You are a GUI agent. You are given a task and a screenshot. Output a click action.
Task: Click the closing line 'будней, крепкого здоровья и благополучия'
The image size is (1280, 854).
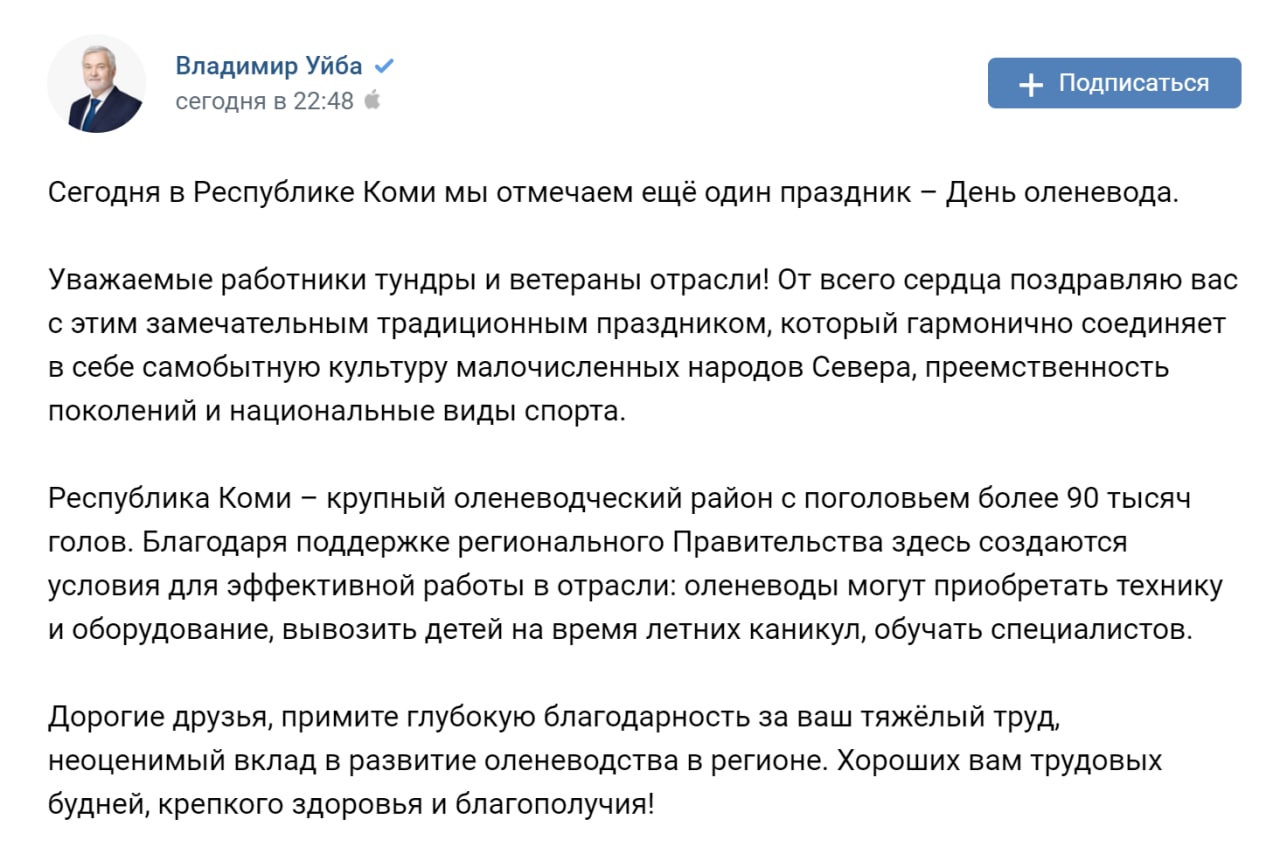click(x=351, y=805)
